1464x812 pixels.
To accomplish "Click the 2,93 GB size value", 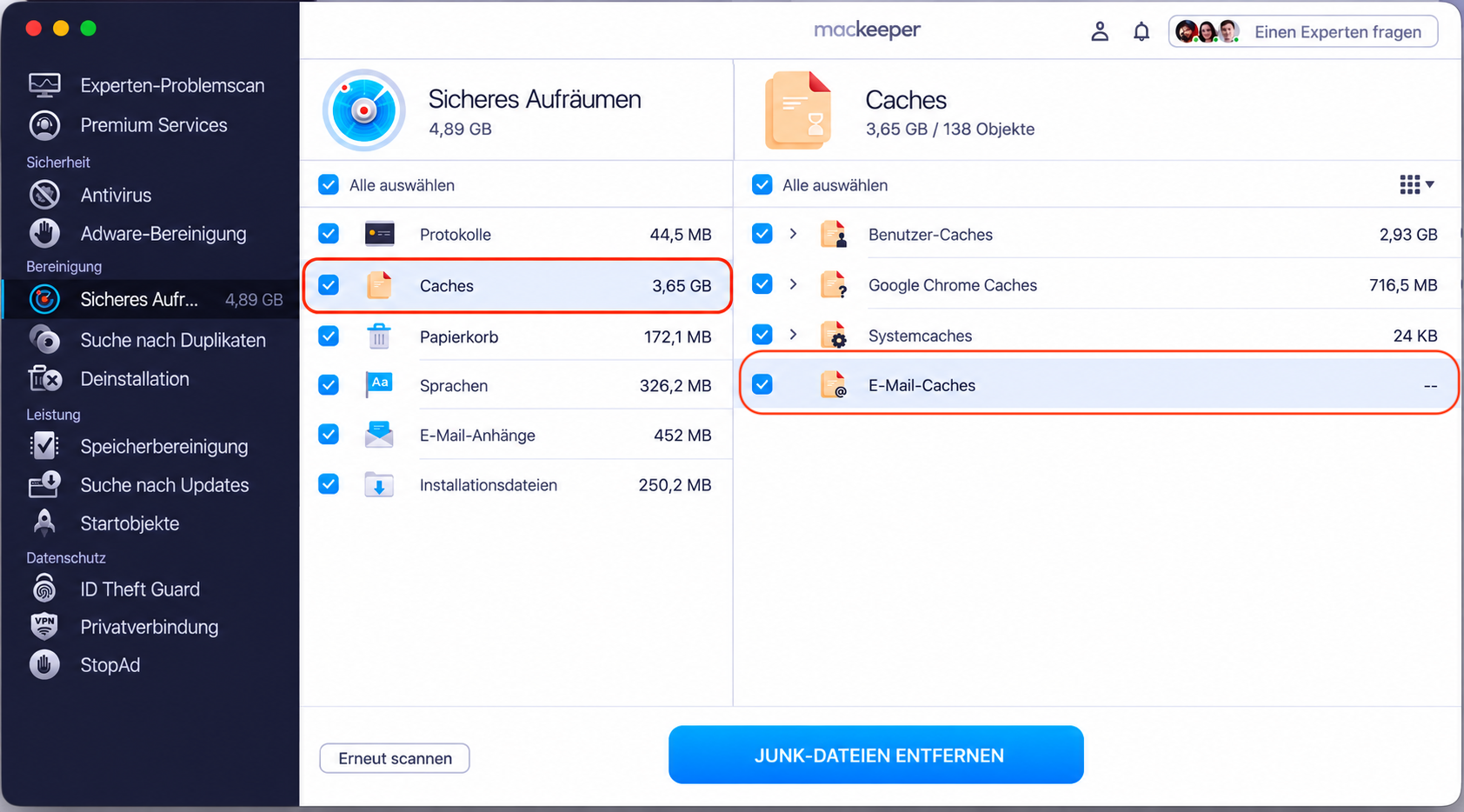I will pyautogui.click(x=1408, y=235).
